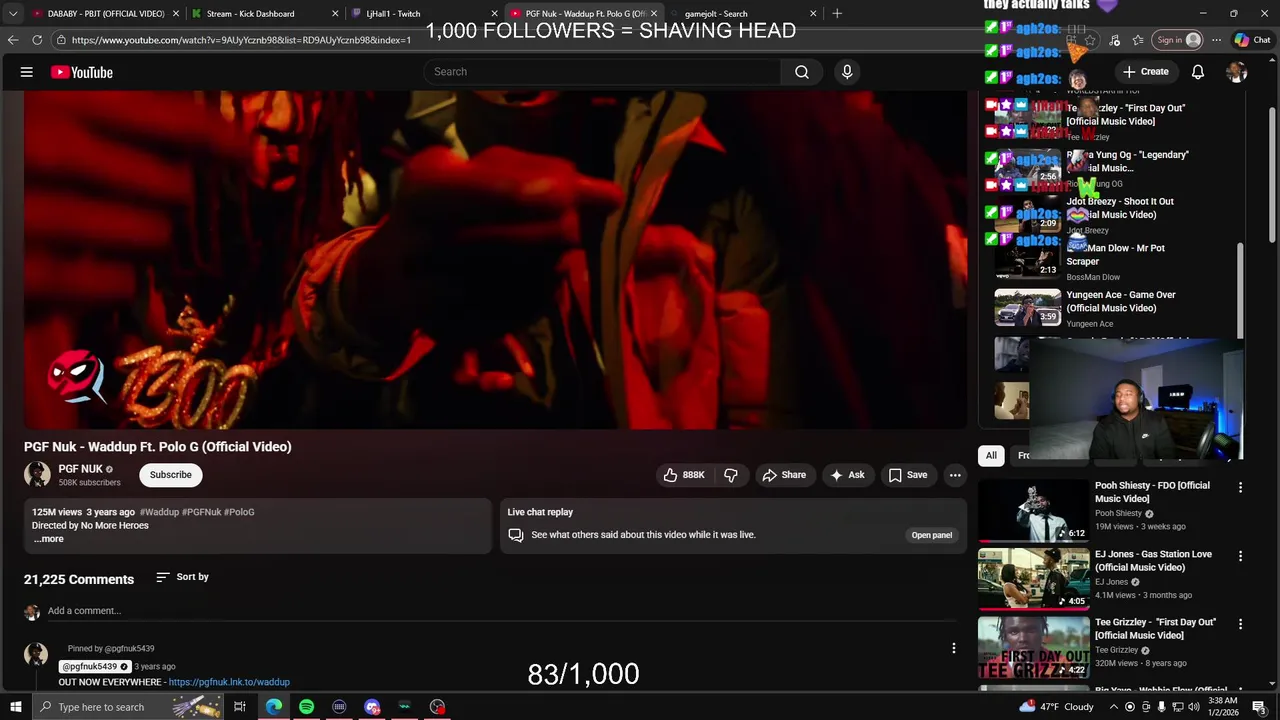Open the live chat replay panel
Image resolution: width=1280 pixels, height=720 pixels.
pos(931,535)
